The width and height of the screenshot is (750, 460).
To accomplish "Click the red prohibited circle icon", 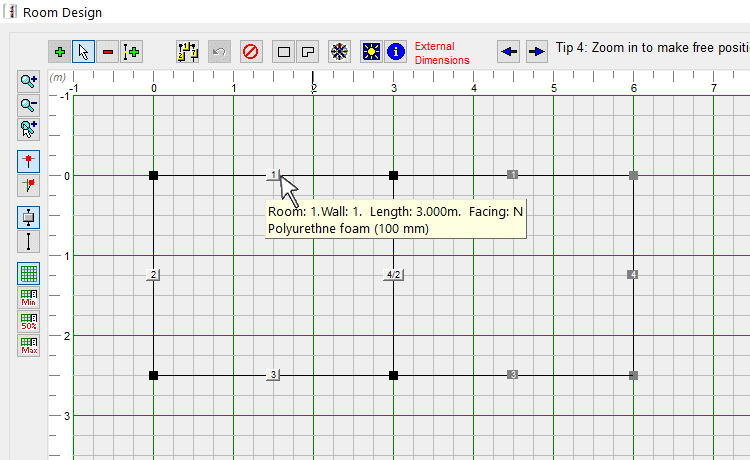I will tap(251, 52).
